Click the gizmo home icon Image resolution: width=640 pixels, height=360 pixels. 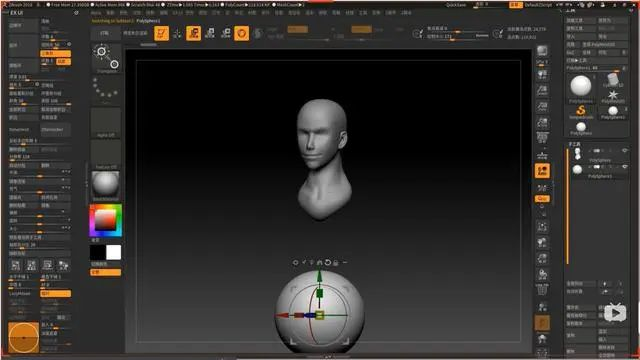pos(320,262)
